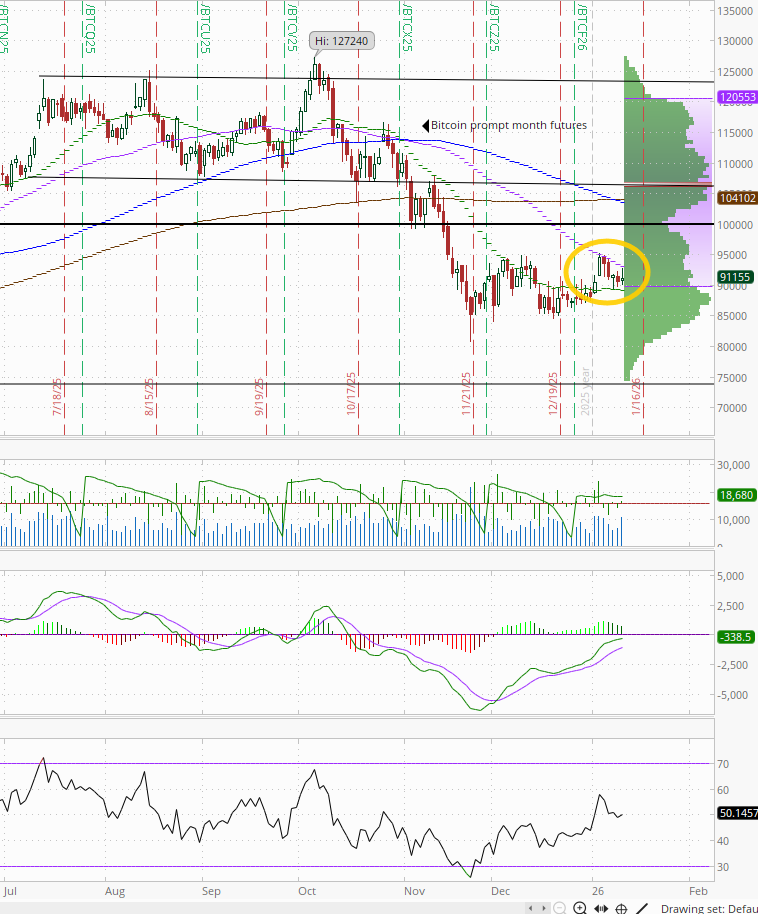758x914 pixels.
Task: Select the pan chart arrows tool
Action: (601, 908)
